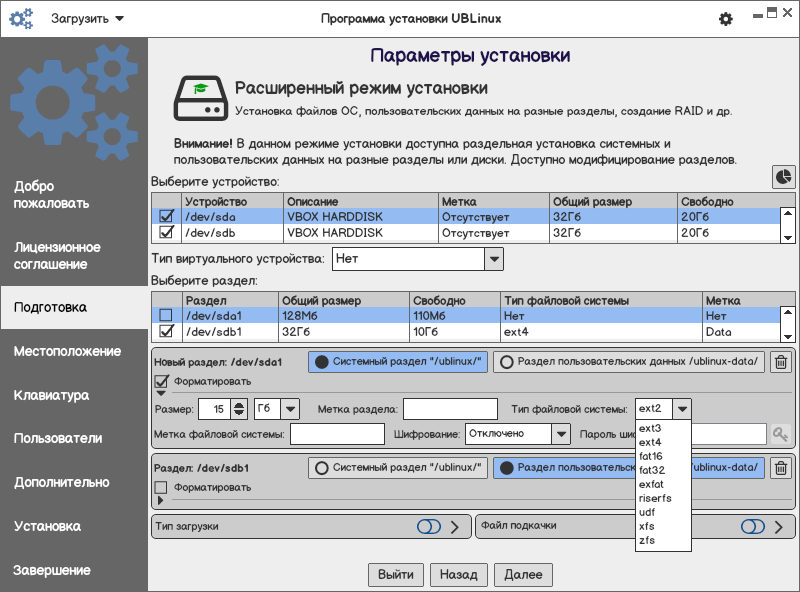The image size is (800, 592).
Task: Uncheck the /dev/sda device checkbox
Action: pos(167,216)
